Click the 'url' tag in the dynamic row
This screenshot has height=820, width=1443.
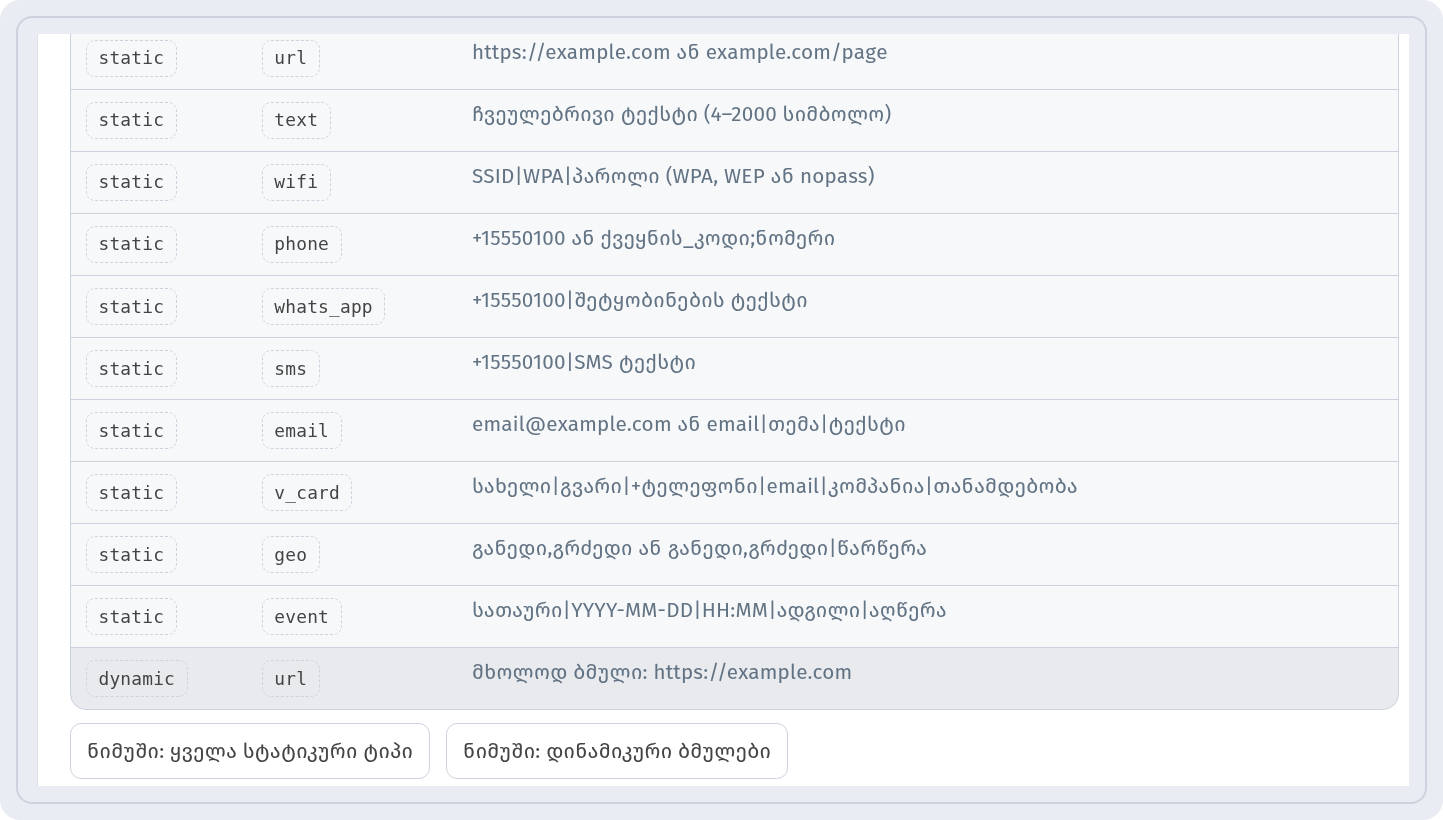click(x=291, y=679)
